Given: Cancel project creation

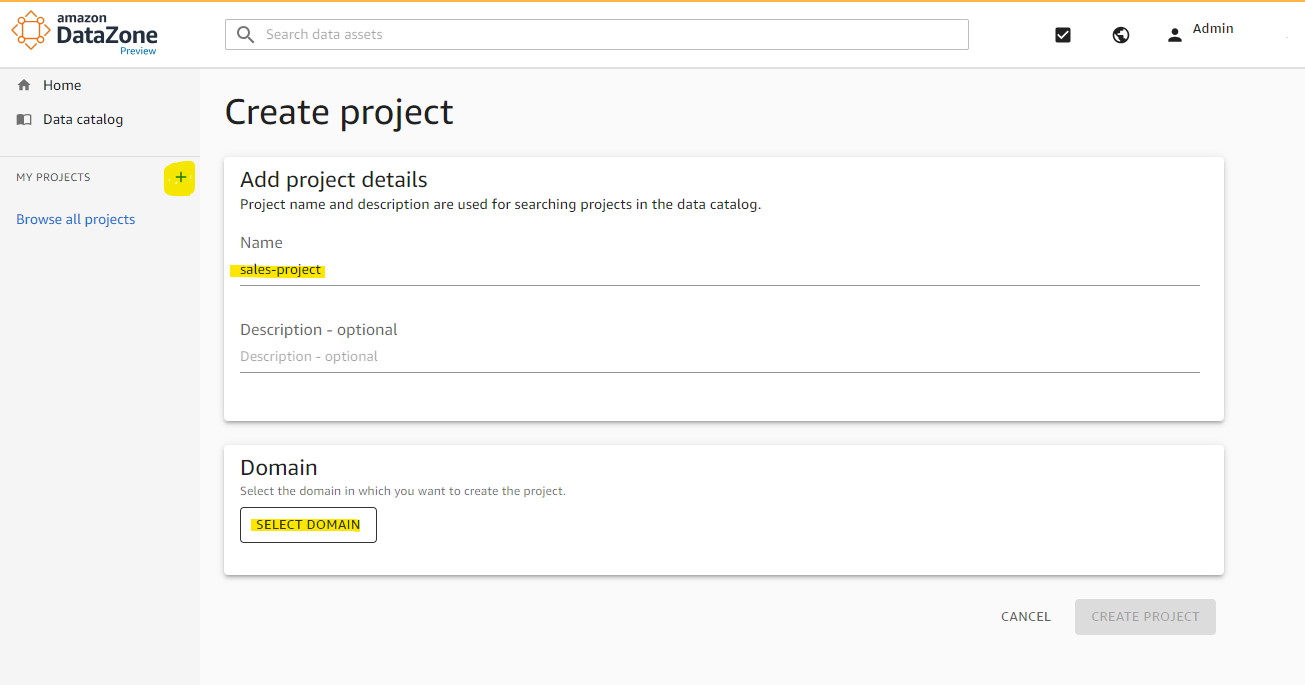Looking at the screenshot, I should (x=1026, y=617).
